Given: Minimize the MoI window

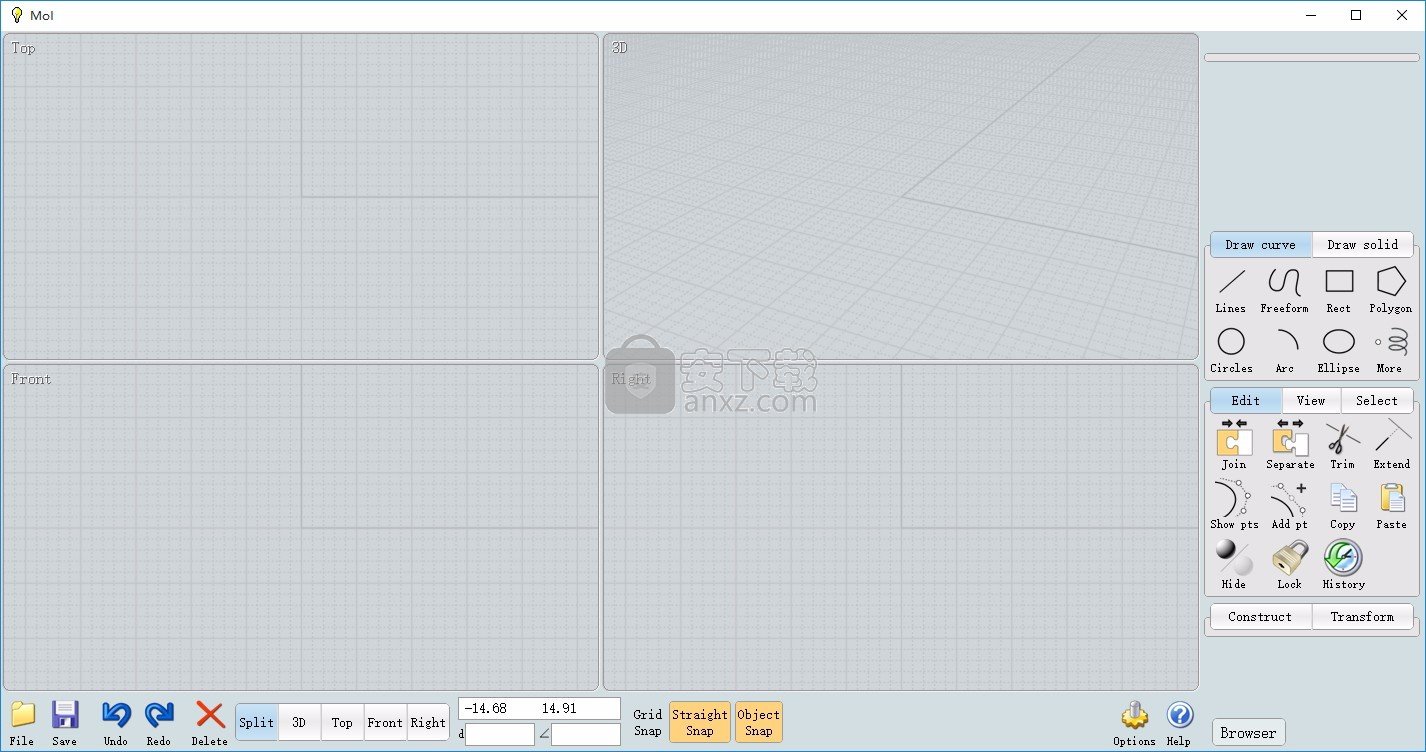Looking at the screenshot, I should [1310, 15].
